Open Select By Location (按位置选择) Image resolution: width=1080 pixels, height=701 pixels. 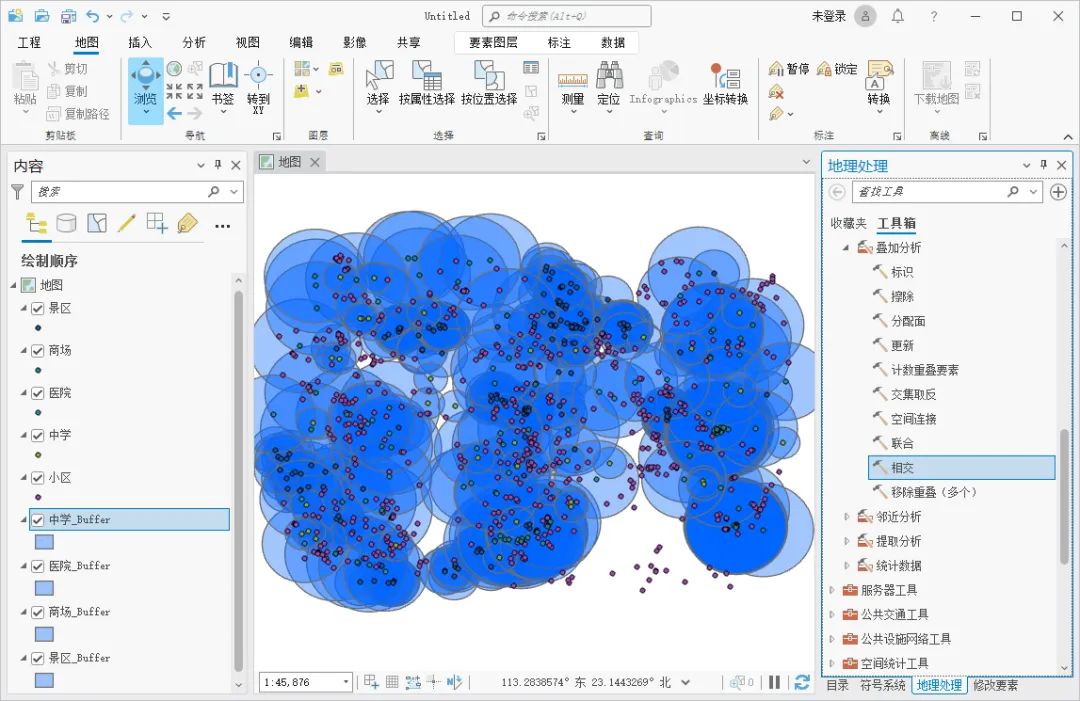489,83
